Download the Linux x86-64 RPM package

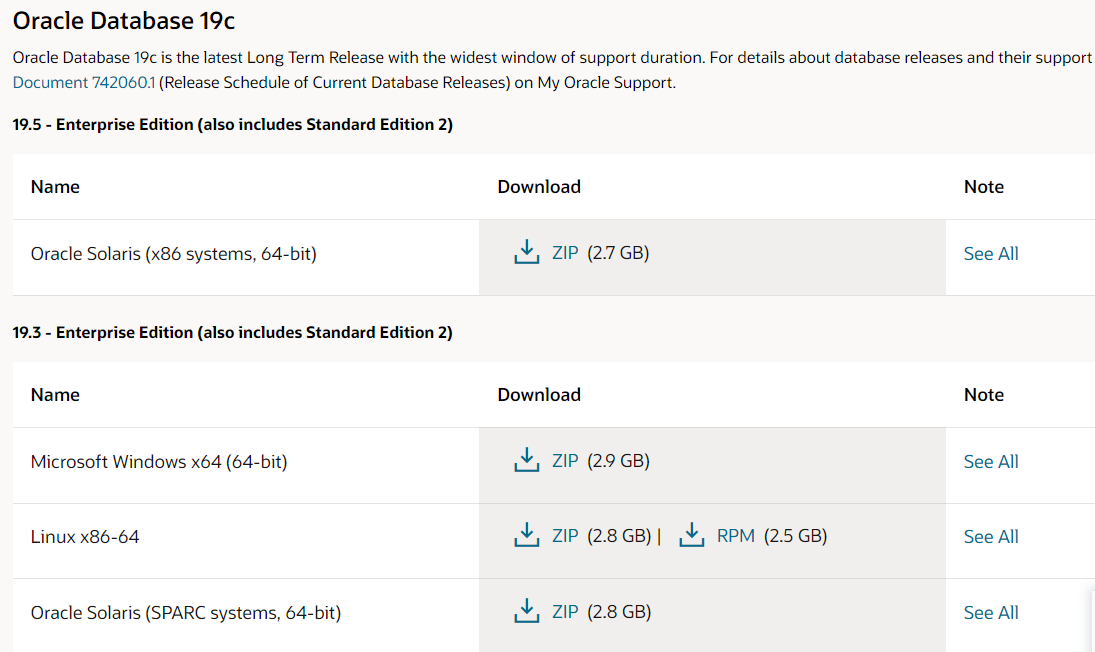pos(735,535)
